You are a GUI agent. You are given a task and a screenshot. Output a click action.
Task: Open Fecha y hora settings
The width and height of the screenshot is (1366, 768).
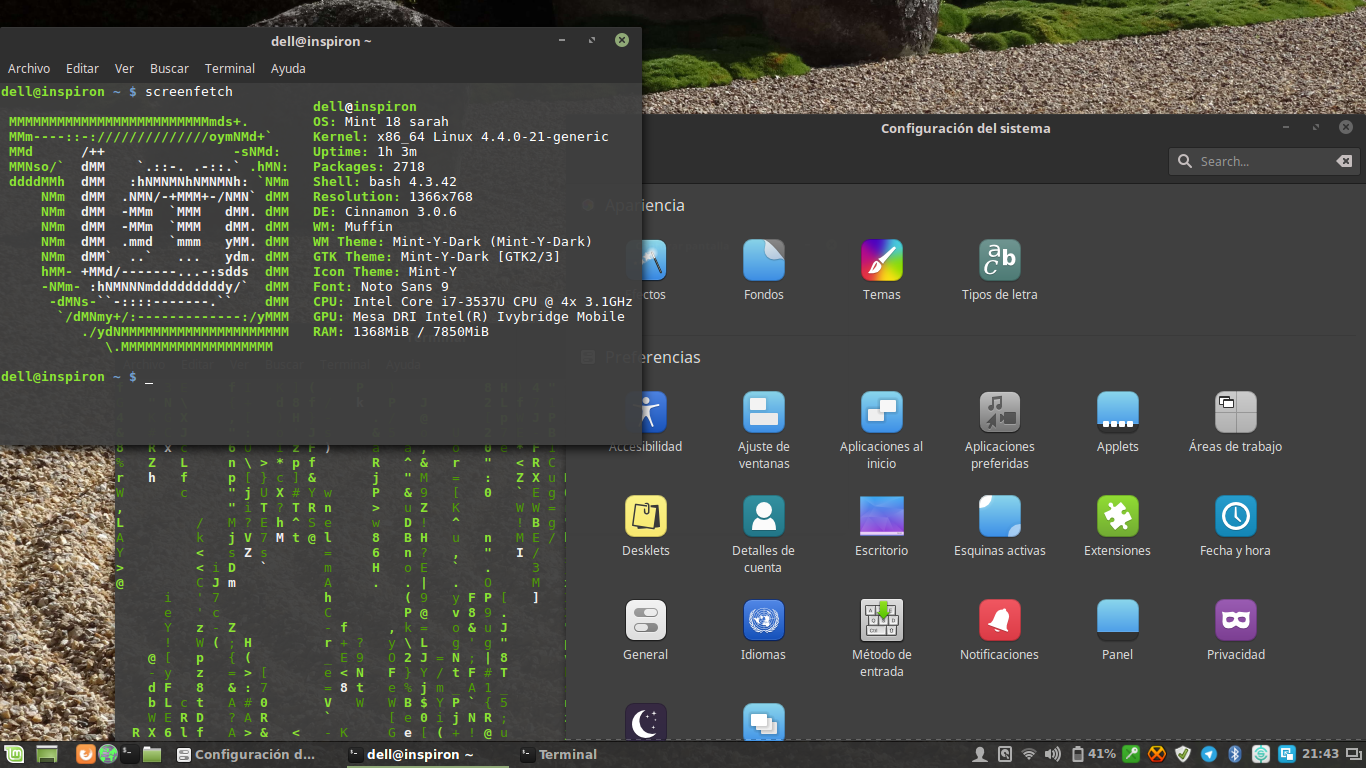click(x=1236, y=516)
